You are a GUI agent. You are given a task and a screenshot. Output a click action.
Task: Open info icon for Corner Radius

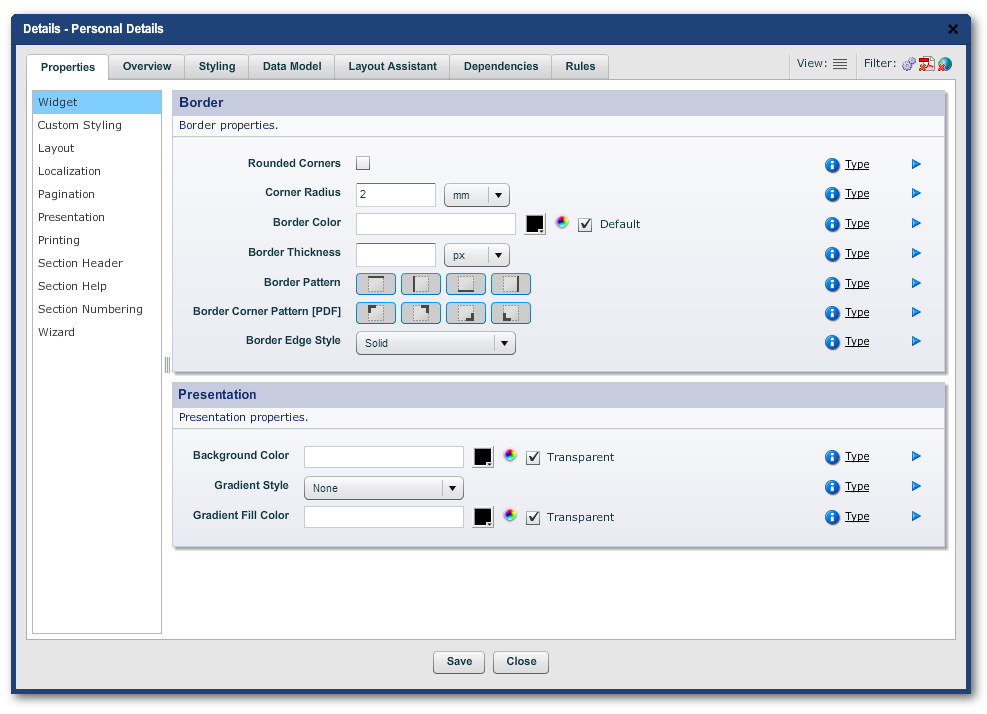pos(832,194)
